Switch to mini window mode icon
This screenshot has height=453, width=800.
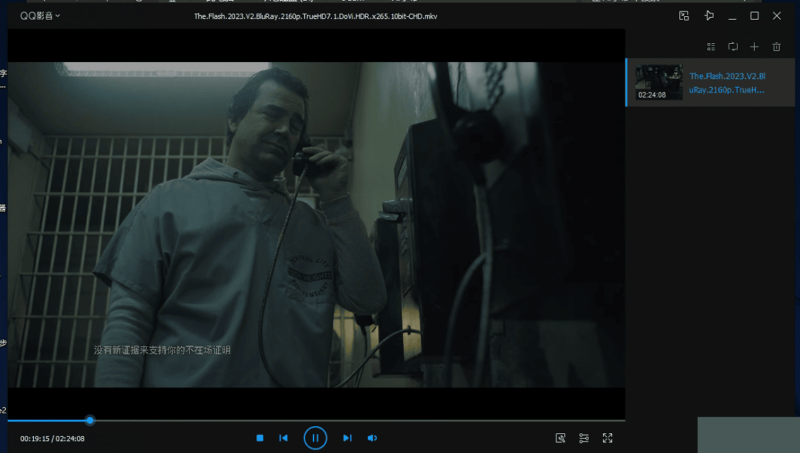tap(684, 16)
